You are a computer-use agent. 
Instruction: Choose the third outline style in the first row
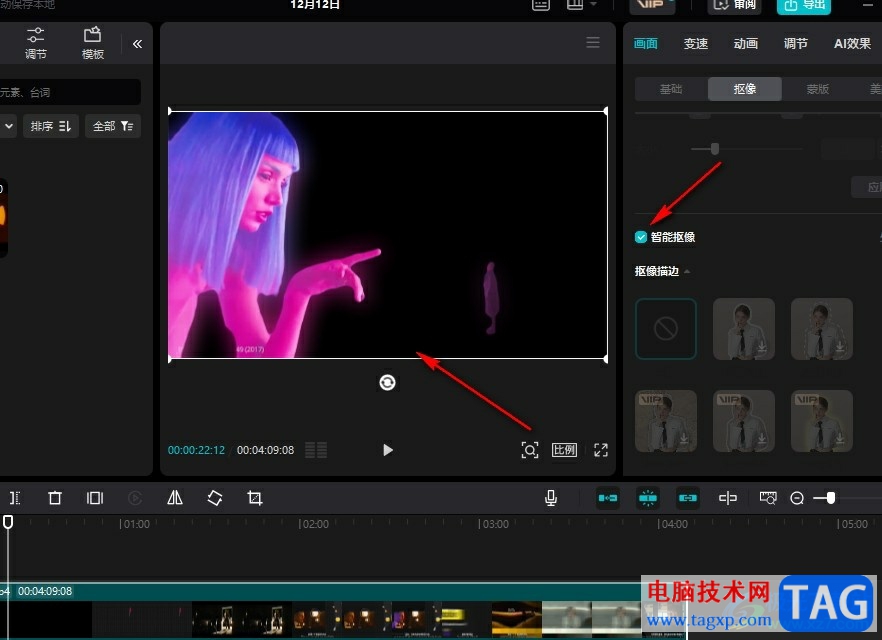click(822, 329)
